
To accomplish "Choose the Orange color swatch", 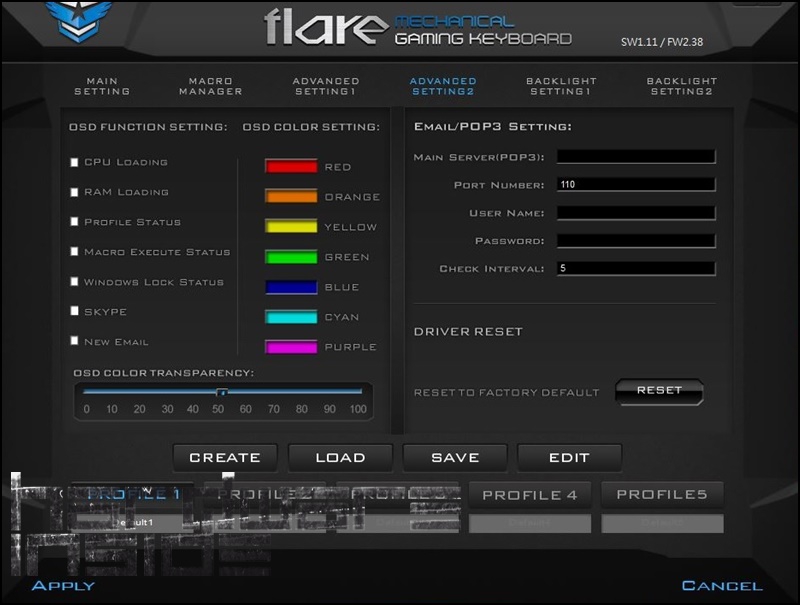I will (291, 196).
